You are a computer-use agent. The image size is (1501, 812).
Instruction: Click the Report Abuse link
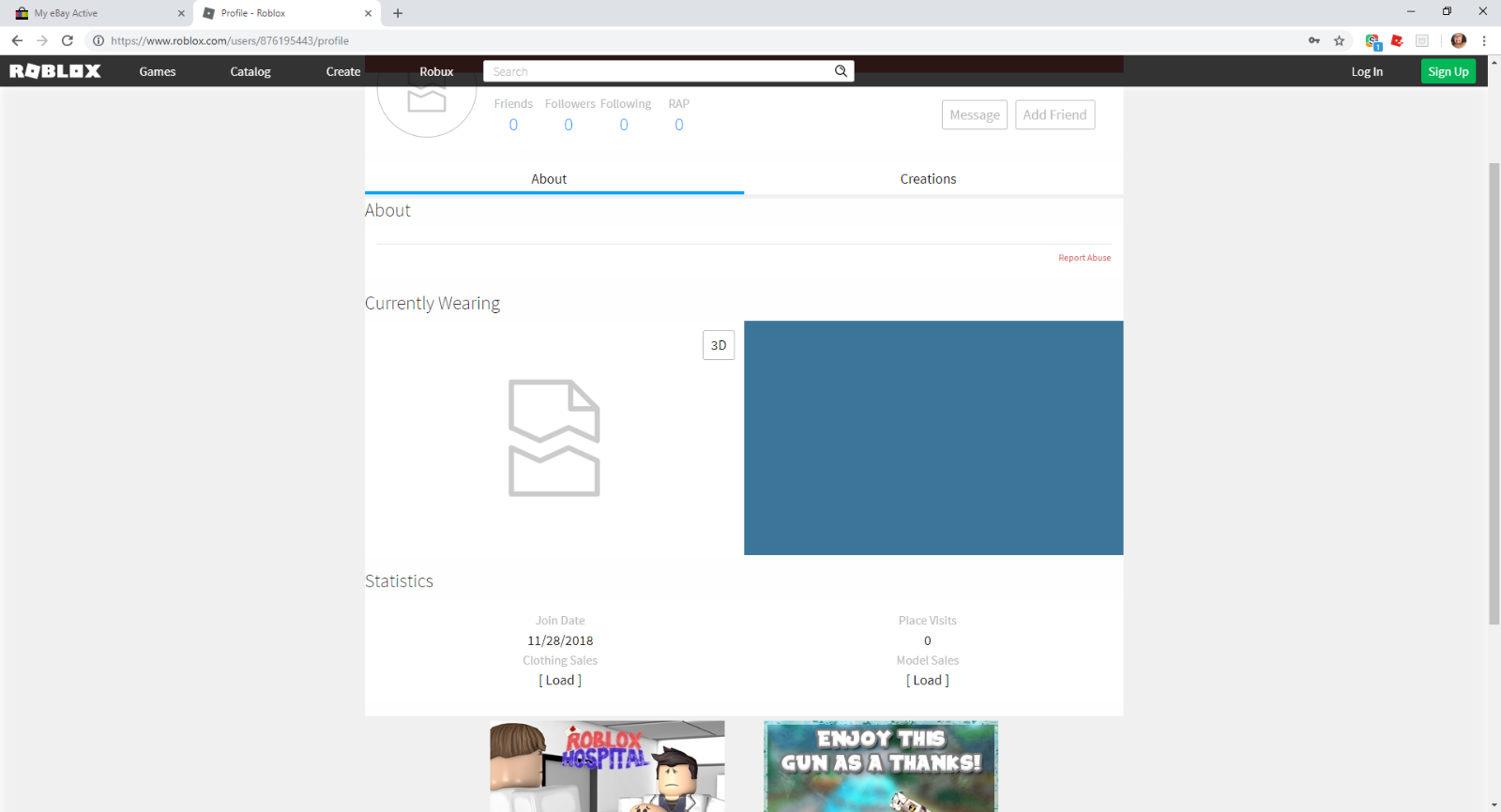1084,258
